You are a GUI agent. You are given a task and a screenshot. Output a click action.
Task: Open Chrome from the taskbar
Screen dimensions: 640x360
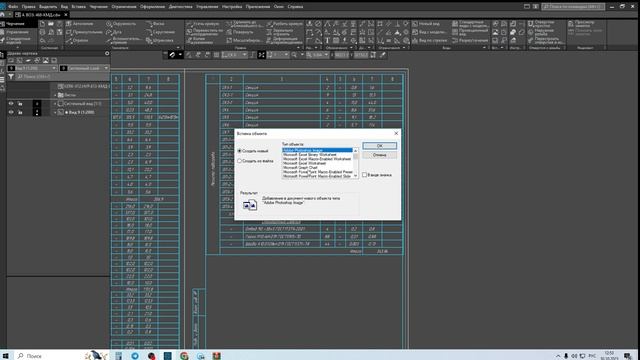tap(184, 356)
